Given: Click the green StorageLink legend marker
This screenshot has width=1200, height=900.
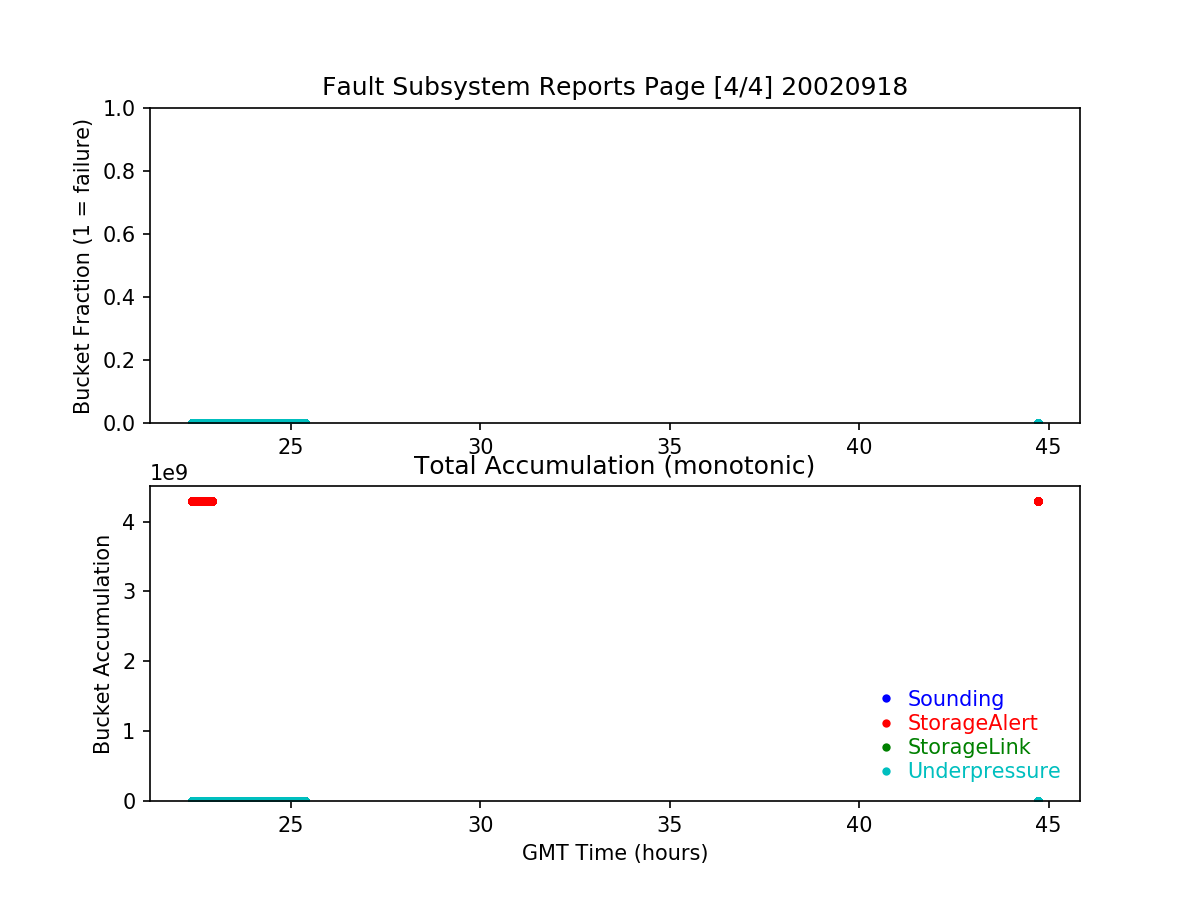Looking at the screenshot, I should (885, 747).
